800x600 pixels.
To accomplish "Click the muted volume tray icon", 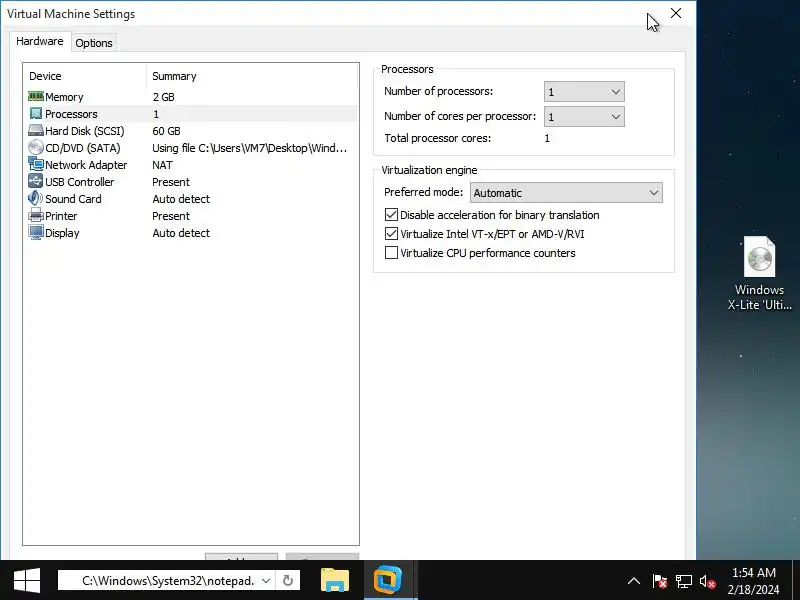I will [x=708, y=581].
